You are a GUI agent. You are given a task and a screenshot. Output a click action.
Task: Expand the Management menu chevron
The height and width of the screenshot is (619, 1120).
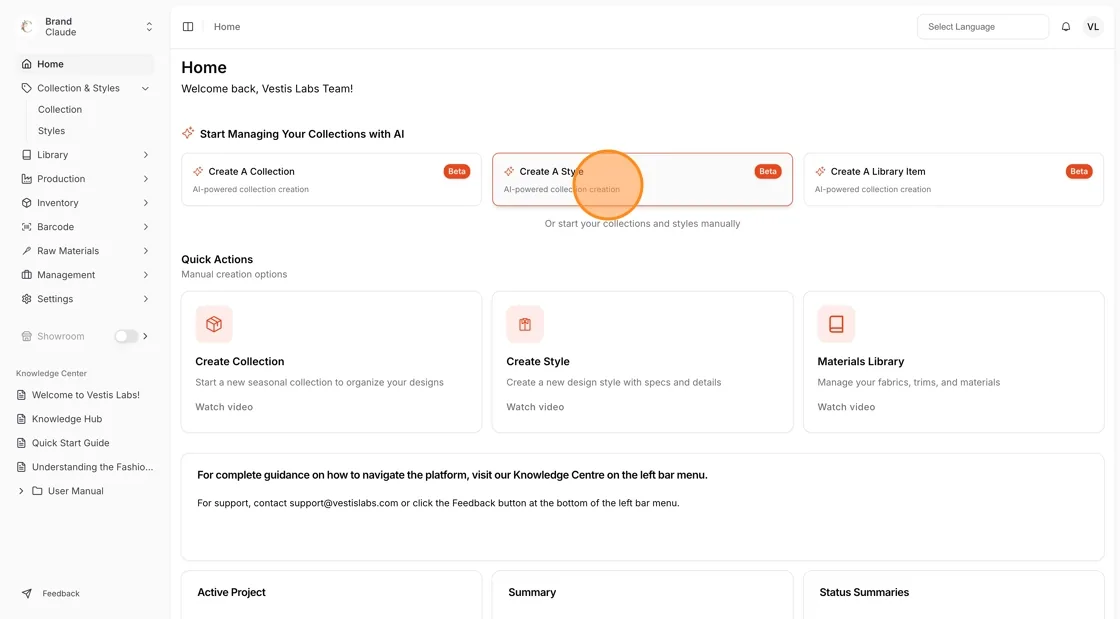click(x=145, y=275)
